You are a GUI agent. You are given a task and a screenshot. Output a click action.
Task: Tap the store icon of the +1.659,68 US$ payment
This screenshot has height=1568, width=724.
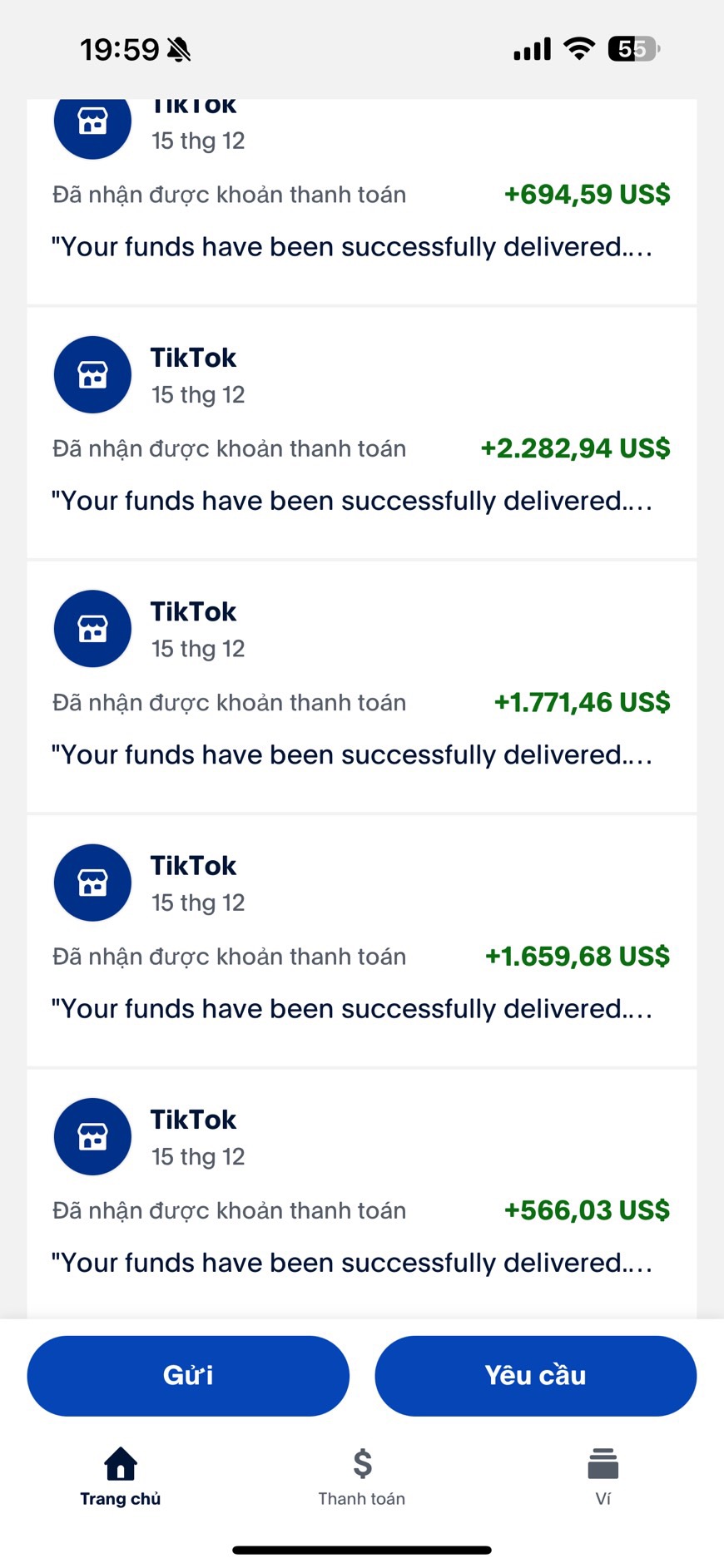click(x=92, y=883)
